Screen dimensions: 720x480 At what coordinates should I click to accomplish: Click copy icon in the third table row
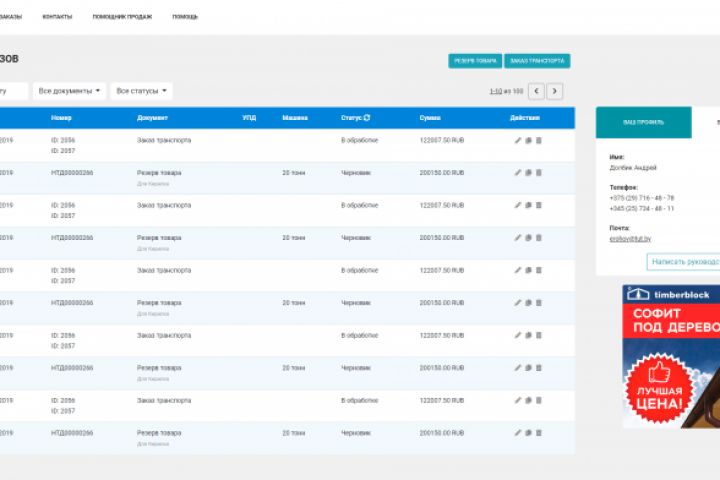[x=529, y=205]
